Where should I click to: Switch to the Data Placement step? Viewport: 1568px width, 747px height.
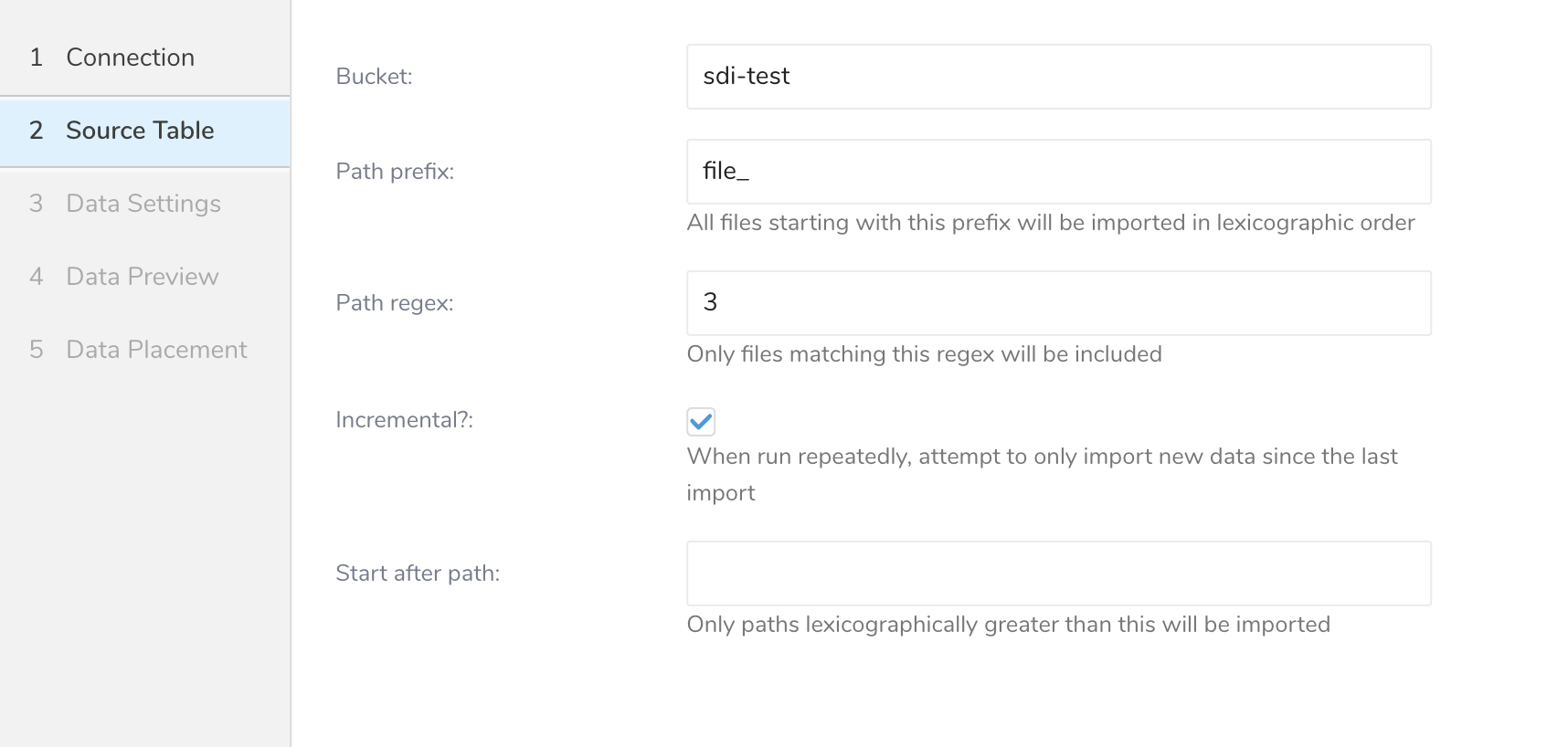(x=156, y=350)
